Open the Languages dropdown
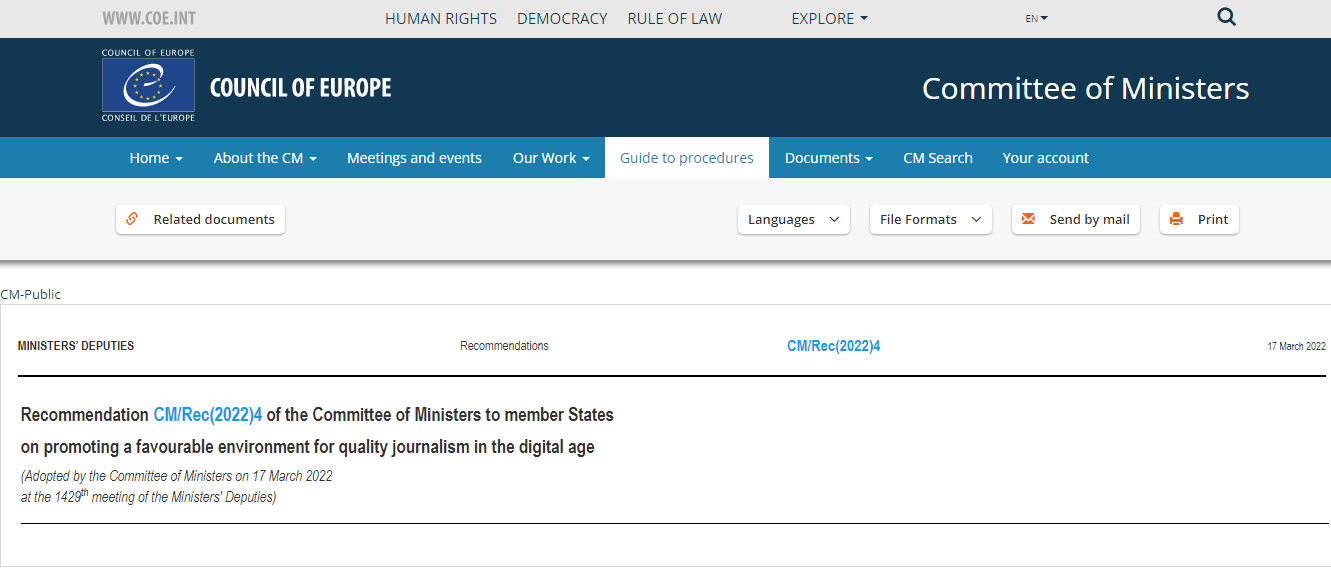This screenshot has height=568, width=1331. pyautogui.click(x=794, y=219)
